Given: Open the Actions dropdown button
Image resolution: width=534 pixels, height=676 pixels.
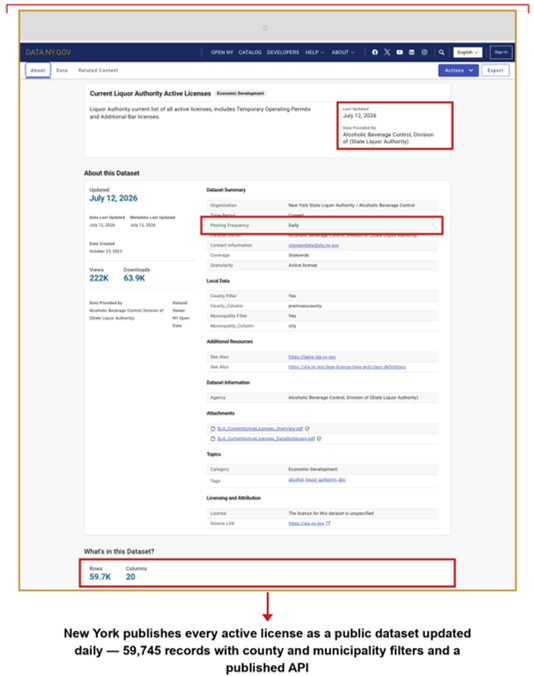Looking at the screenshot, I should click(x=458, y=70).
